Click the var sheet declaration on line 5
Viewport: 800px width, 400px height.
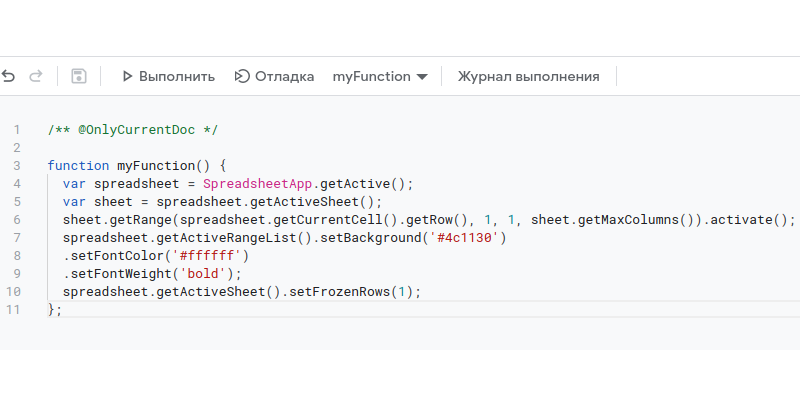pyautogui.click(x=100, y=201)
